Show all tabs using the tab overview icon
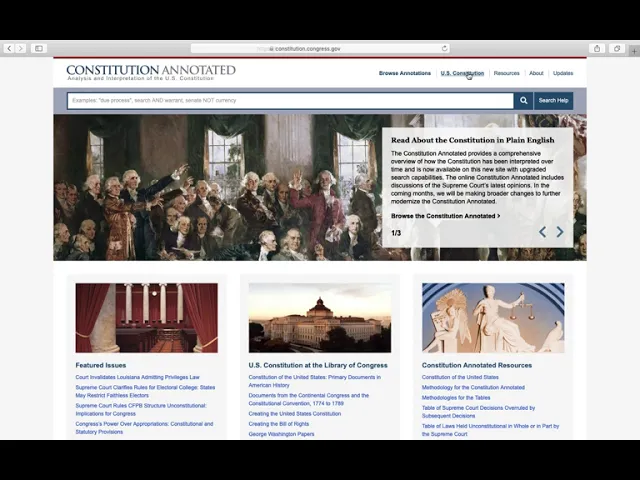The width and height of the screenshot is (640, 480). pyautogui.click(x=617, y=49)
